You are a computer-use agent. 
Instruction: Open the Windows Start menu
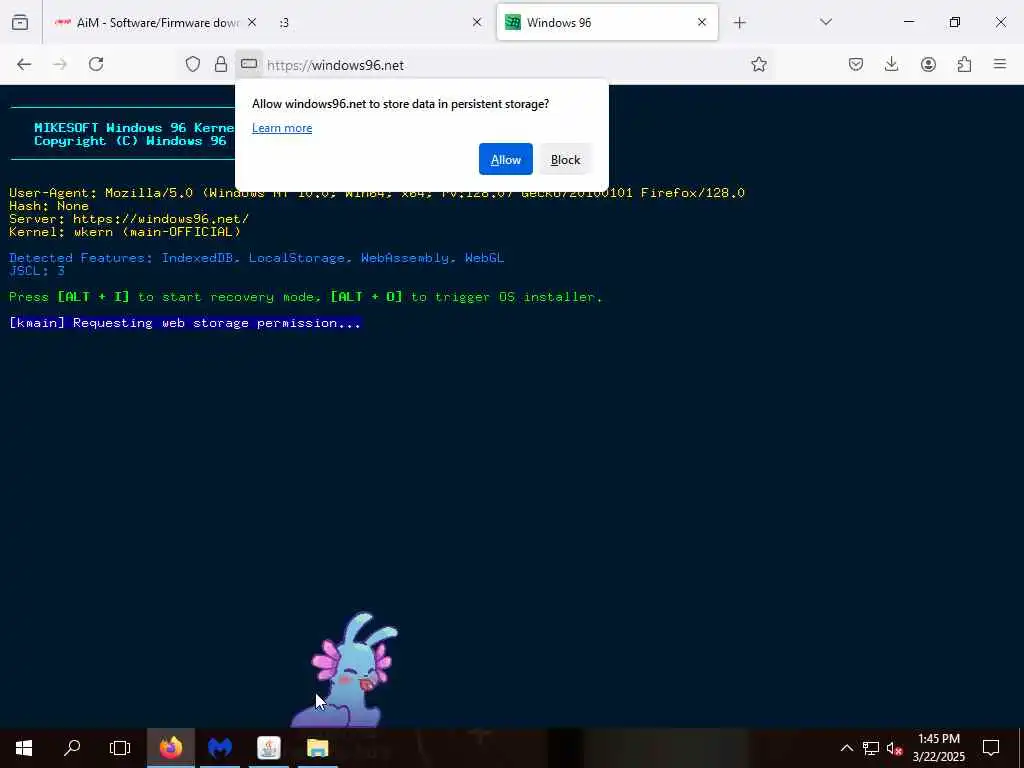24,748
